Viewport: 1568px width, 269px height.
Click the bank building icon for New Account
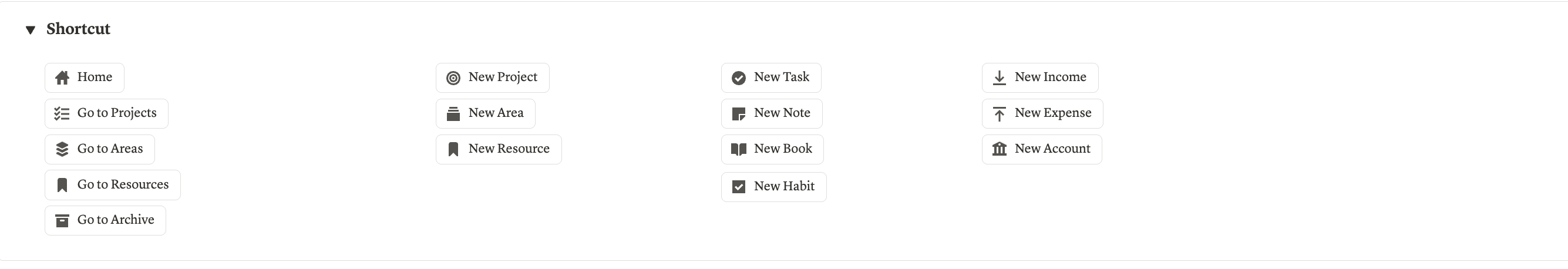[x=999, y=149]
